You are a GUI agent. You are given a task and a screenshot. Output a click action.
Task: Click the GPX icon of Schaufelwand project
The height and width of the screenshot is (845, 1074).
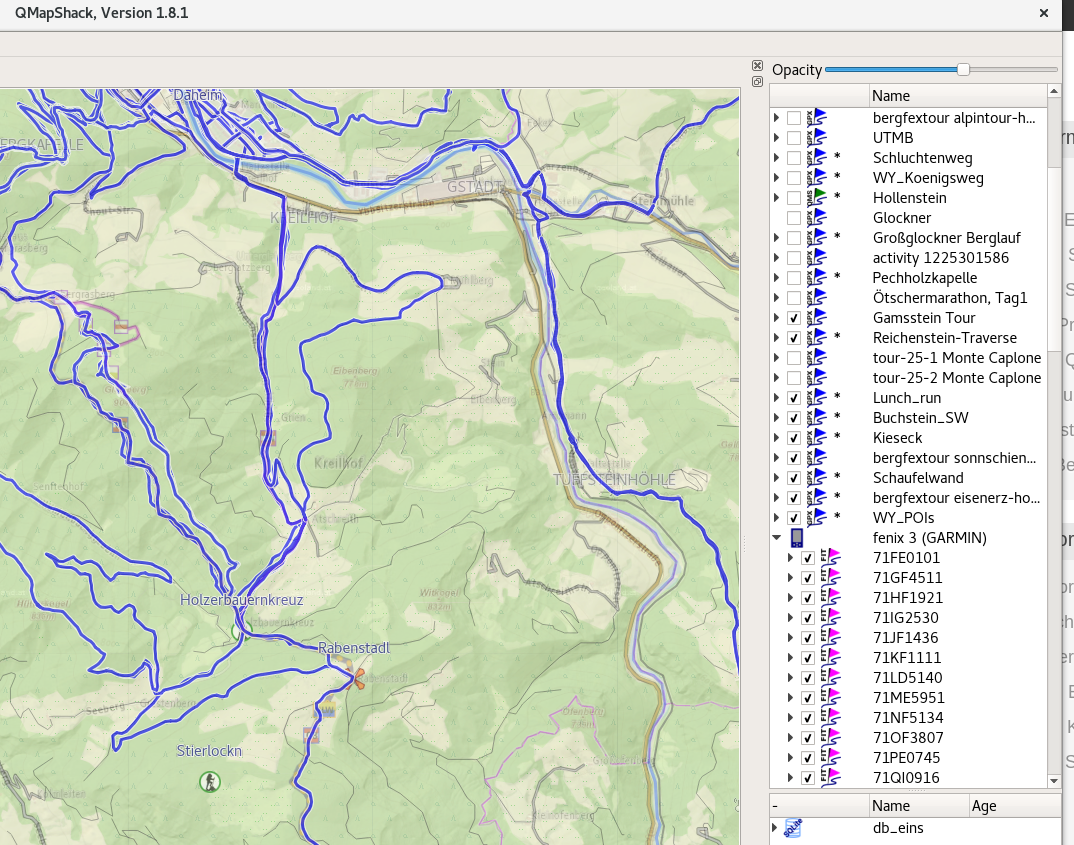click(816, 478)
